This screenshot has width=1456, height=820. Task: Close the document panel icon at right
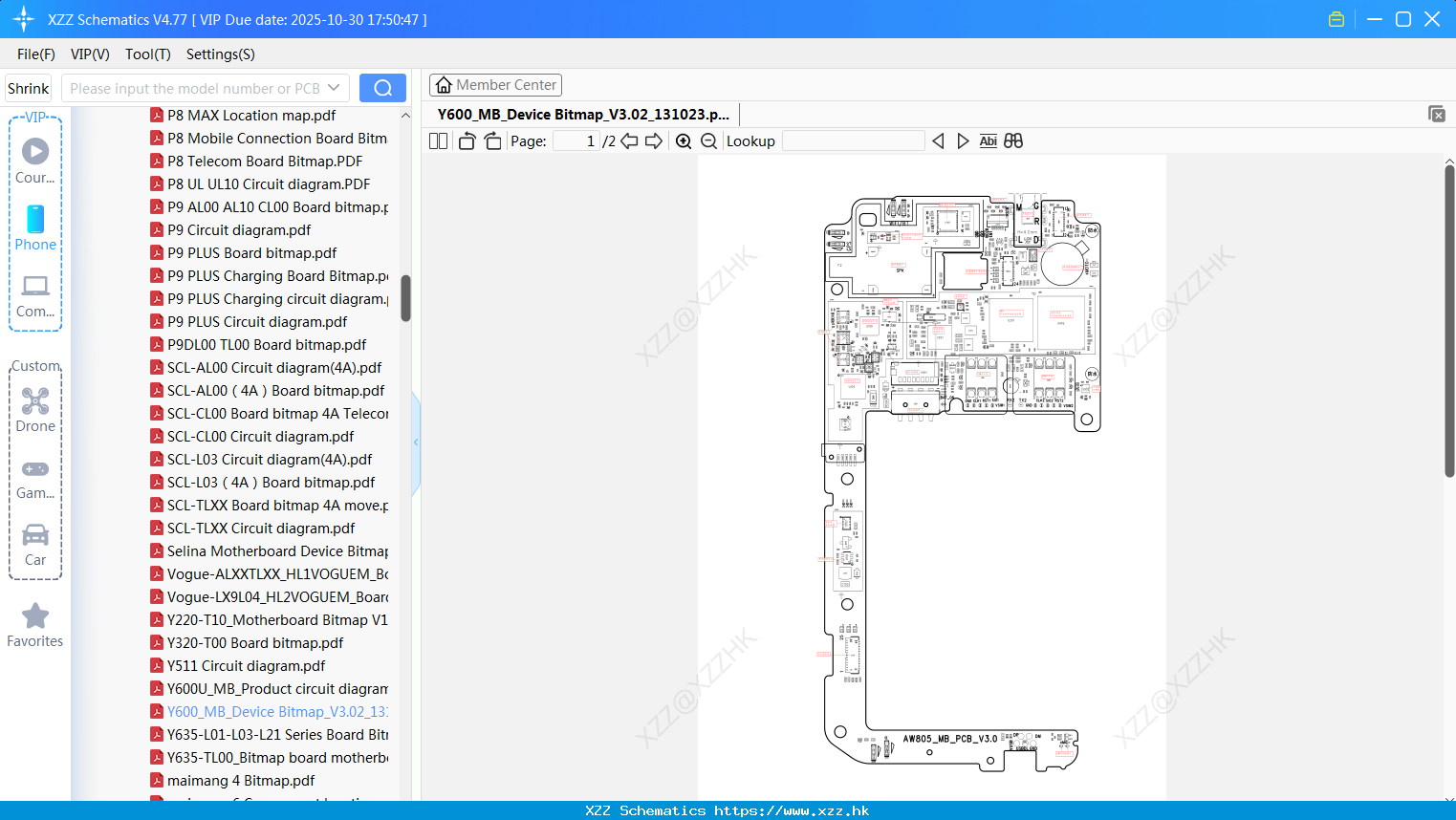pyautogui.click(x=1437, y=114)
